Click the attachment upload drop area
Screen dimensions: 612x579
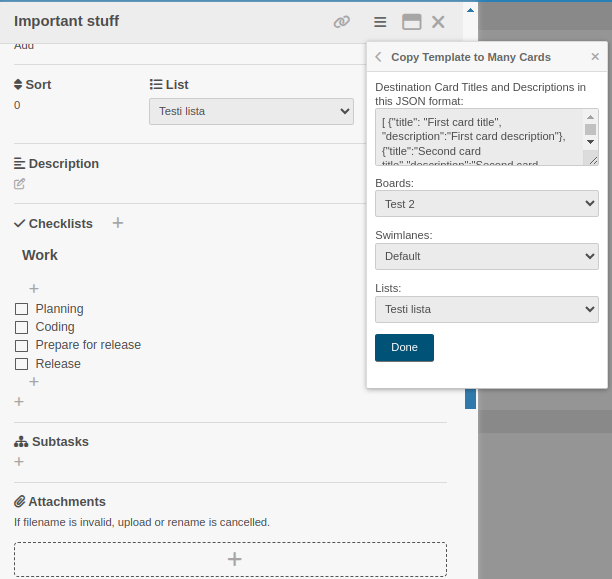click(x=230, y=559)
